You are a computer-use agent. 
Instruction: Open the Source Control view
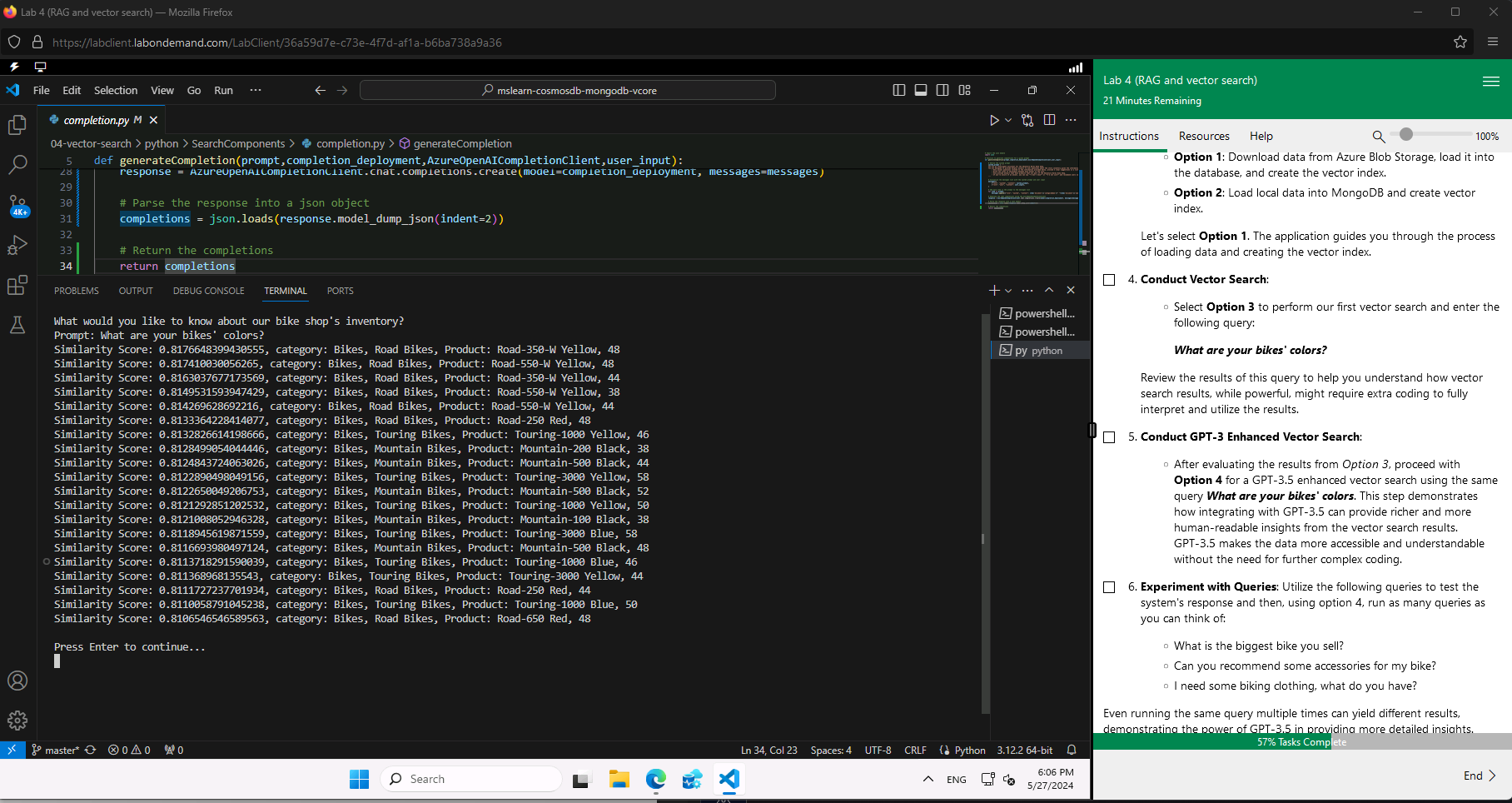coord(17,205)
